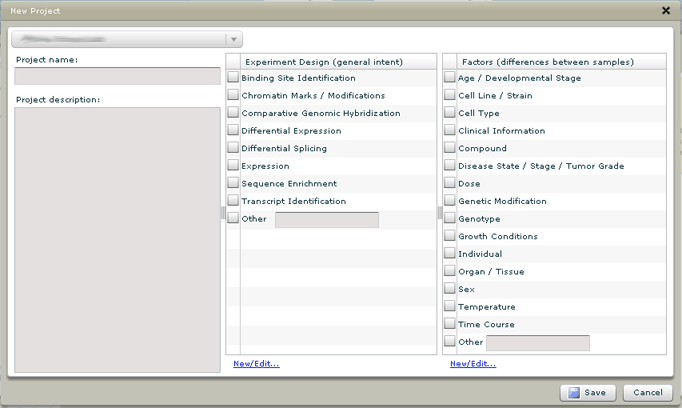Check the Differential Splicing checkbox

pyautogui.click(x=233, y=148)
